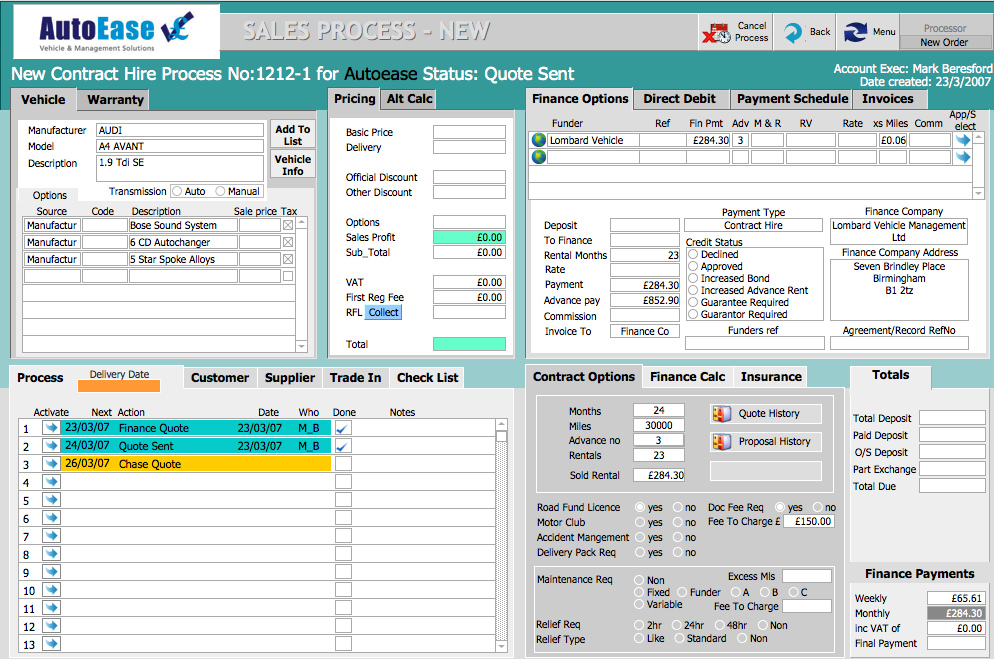
Task: Click funder list scroll down arrow
Action: (x=978, y=193)
